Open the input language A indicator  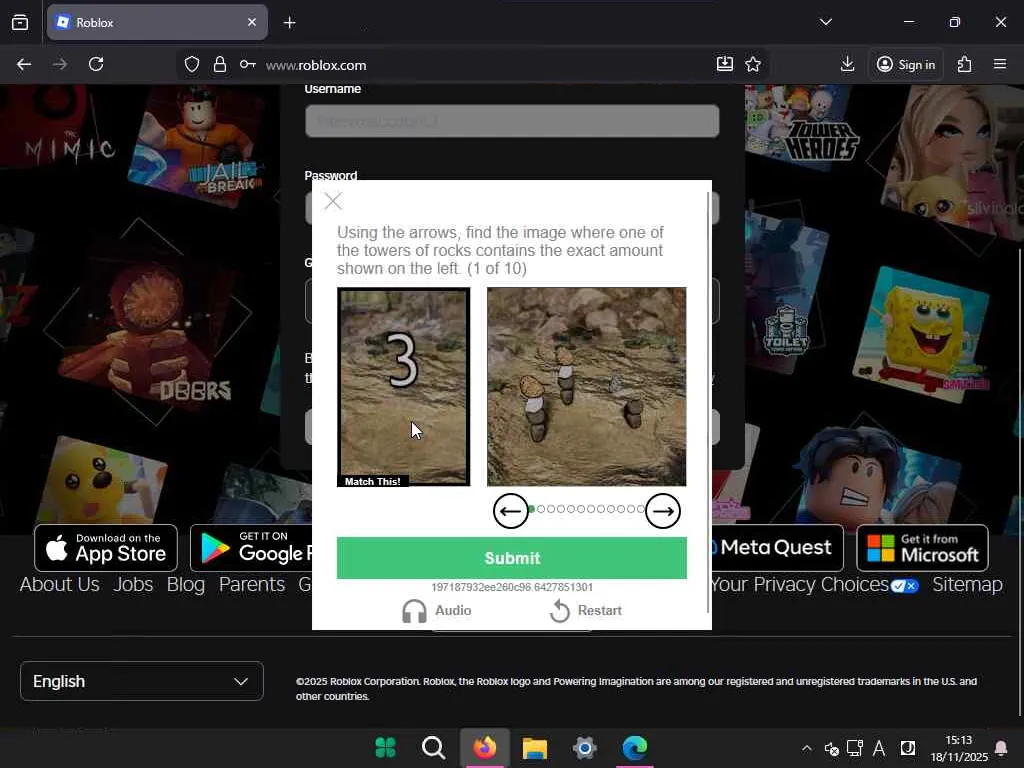pos(879,748)
